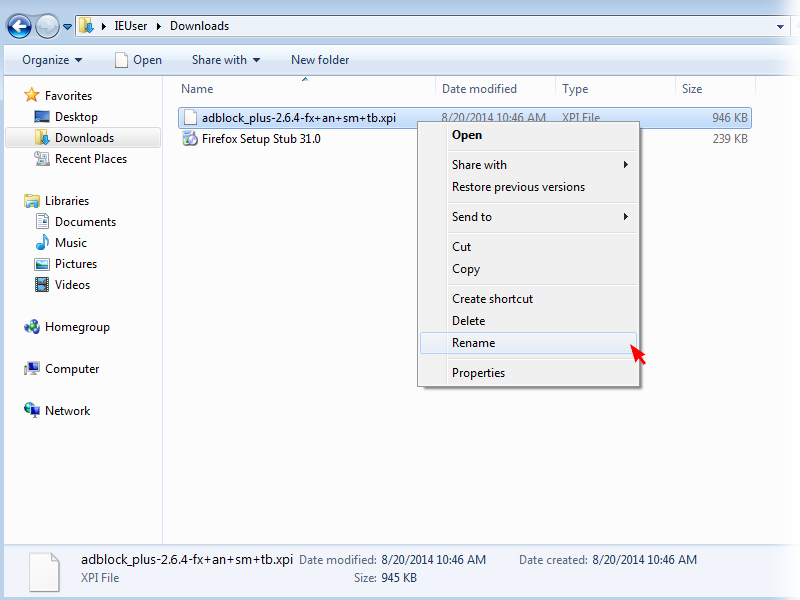This screenshot has height=600, width=800.
Task: Expand the arrow before Downloads in path
Action: 159,26
